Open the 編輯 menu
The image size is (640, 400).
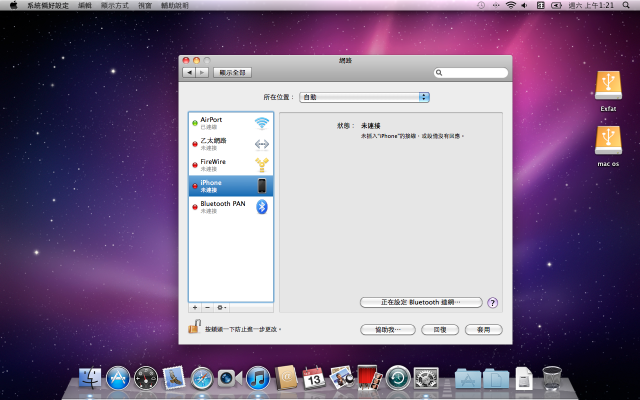(x=85, y=5)
